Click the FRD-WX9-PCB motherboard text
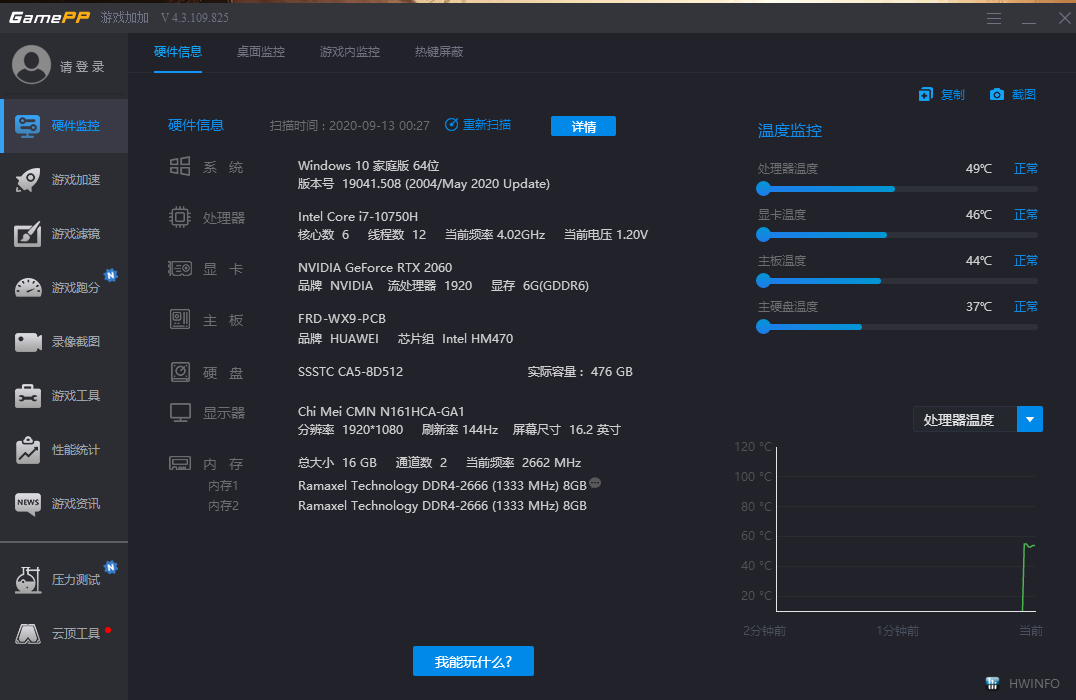Image resolution: width=1076 pixels, height=700 pixels. tap(342, 318)
